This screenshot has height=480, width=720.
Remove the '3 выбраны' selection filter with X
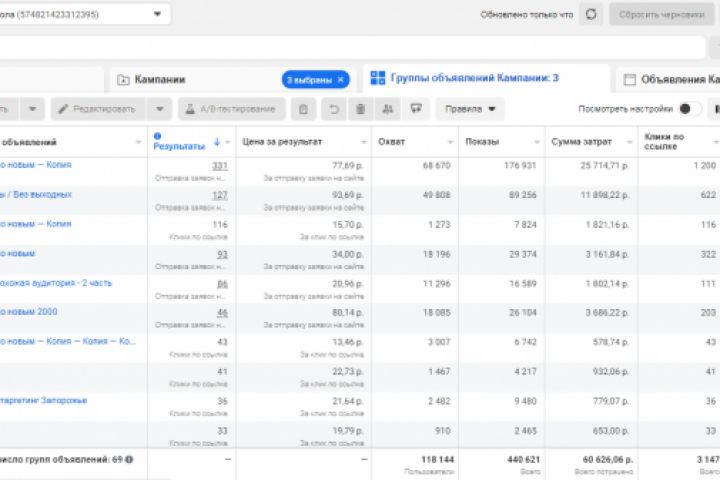(341, 79)
